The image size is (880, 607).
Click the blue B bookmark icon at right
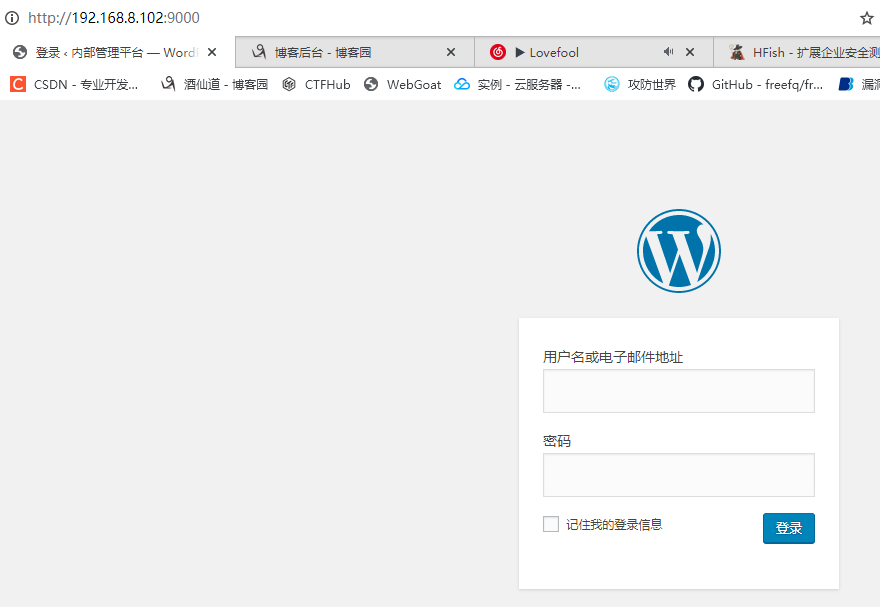[x=846, y=84]
